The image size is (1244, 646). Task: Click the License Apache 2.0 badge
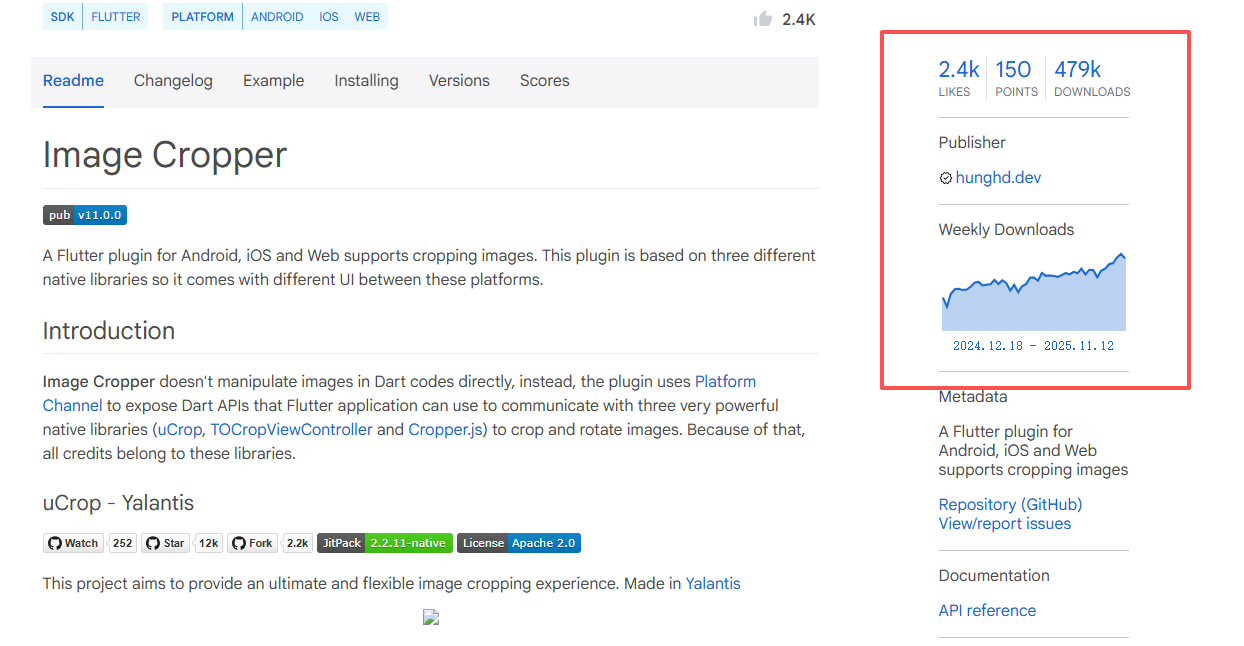[x=519, y=543]
